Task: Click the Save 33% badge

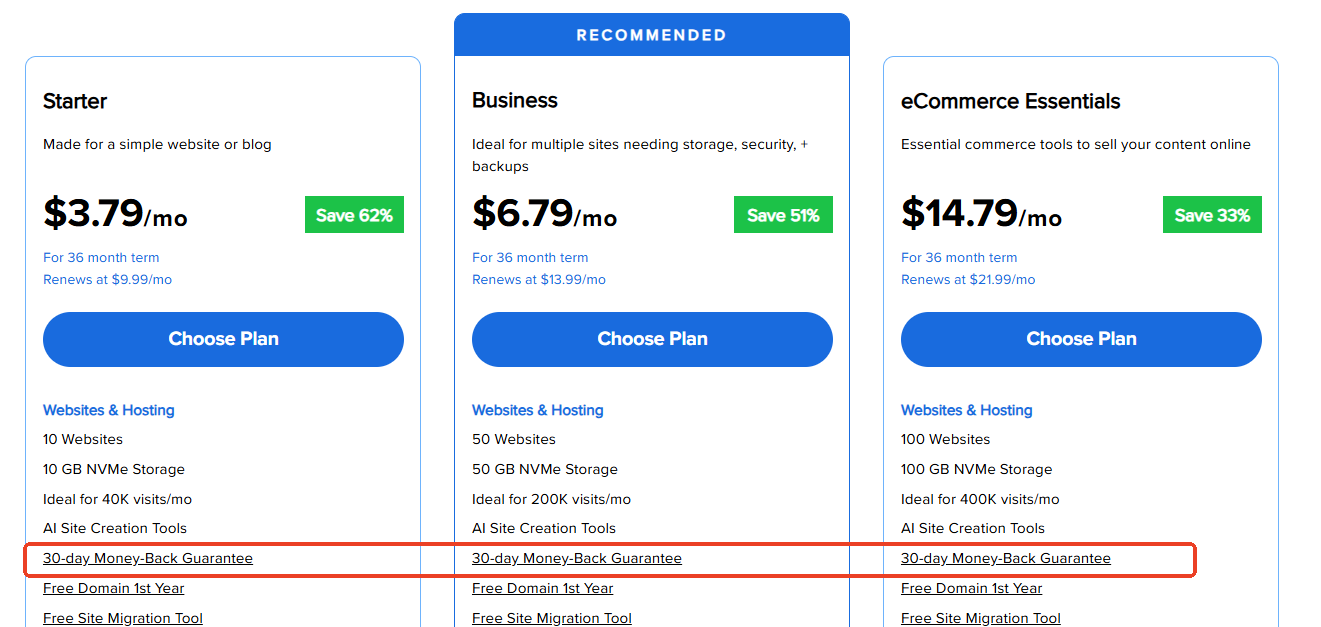Action: pos(1212,215)
